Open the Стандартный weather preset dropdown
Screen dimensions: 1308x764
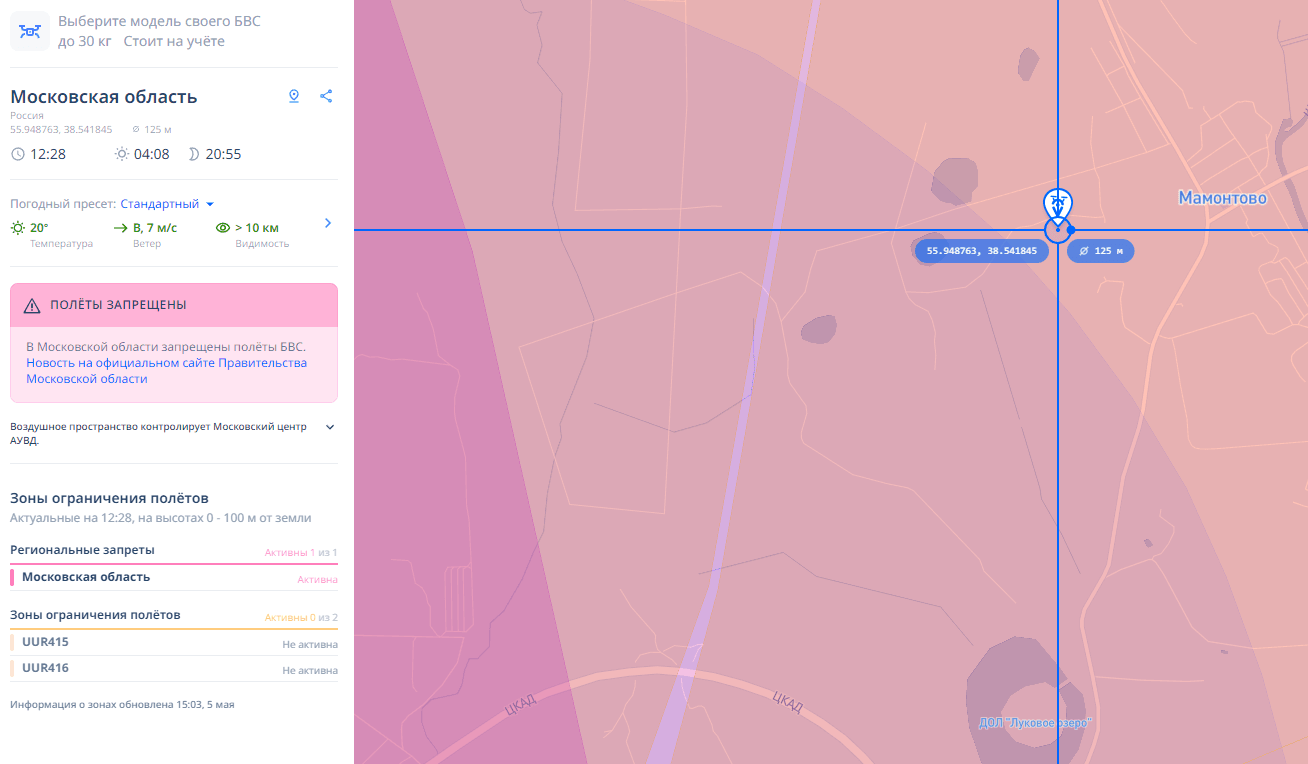click(x=167, y=204)
